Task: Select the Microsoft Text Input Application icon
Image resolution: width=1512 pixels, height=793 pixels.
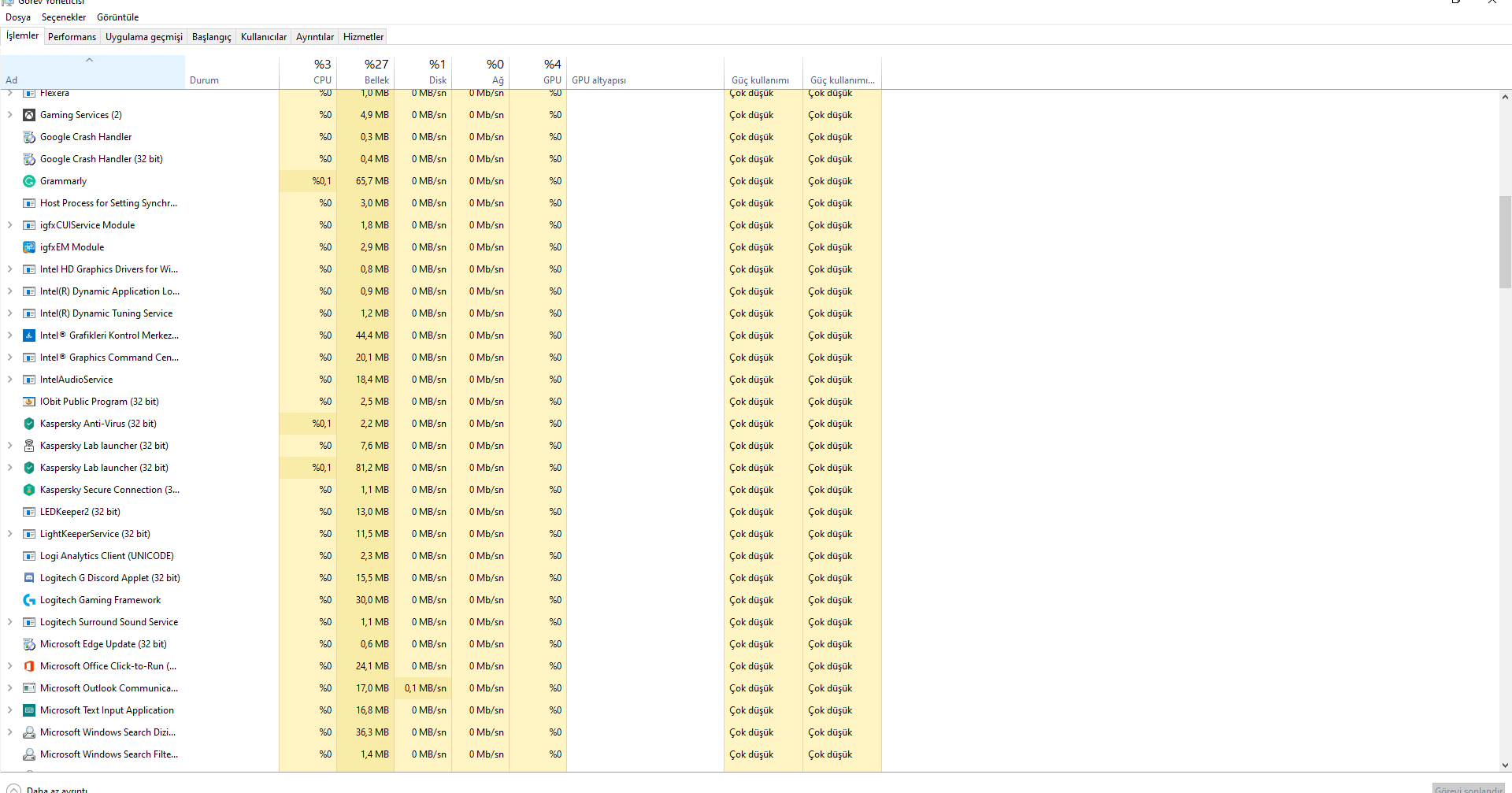Action: pyautogui.click(x=29, y=710)
